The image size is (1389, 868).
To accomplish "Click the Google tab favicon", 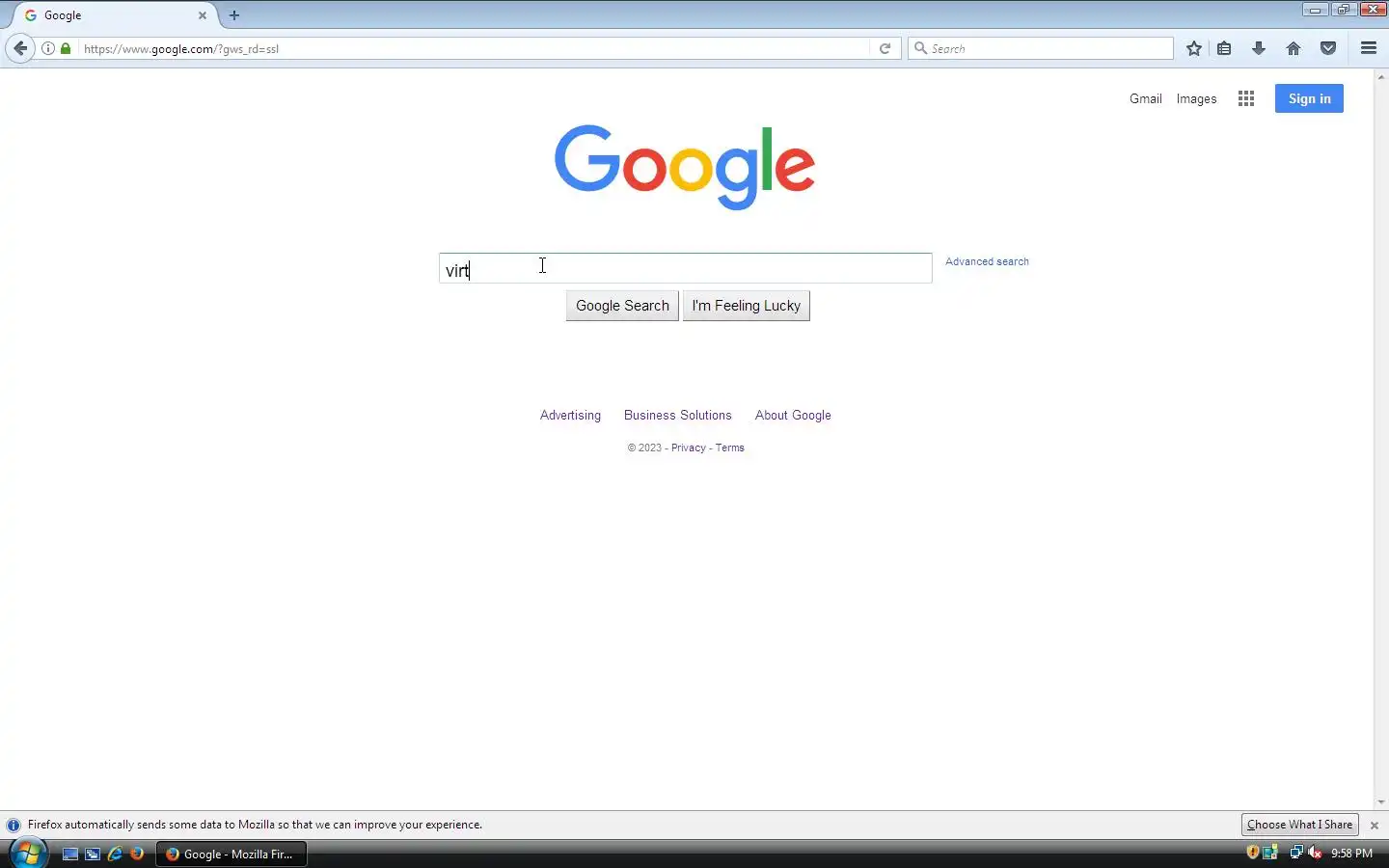I will tap(31, 15).
